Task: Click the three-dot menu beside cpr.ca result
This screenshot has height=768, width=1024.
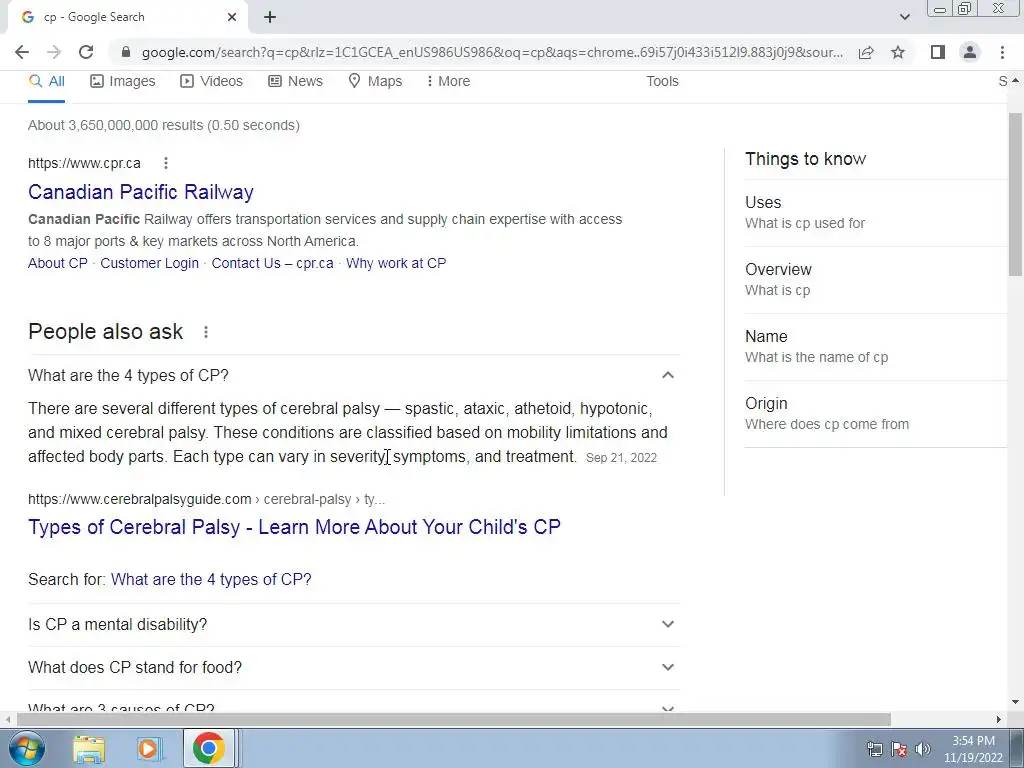Action: pos(166,163)
